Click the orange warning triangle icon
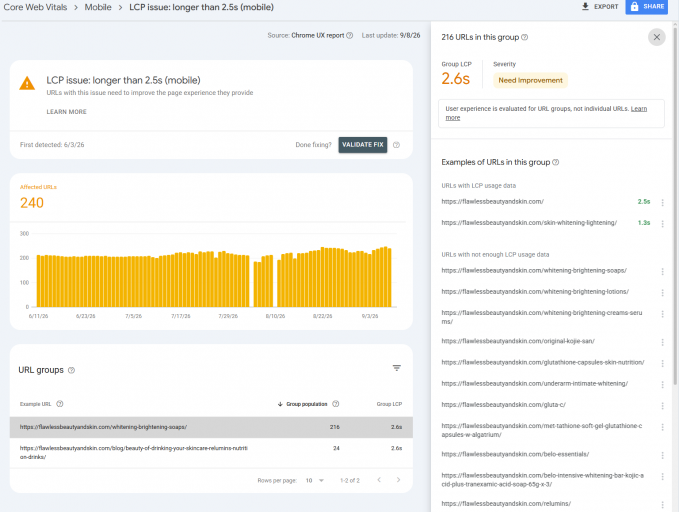 (27, 83)
